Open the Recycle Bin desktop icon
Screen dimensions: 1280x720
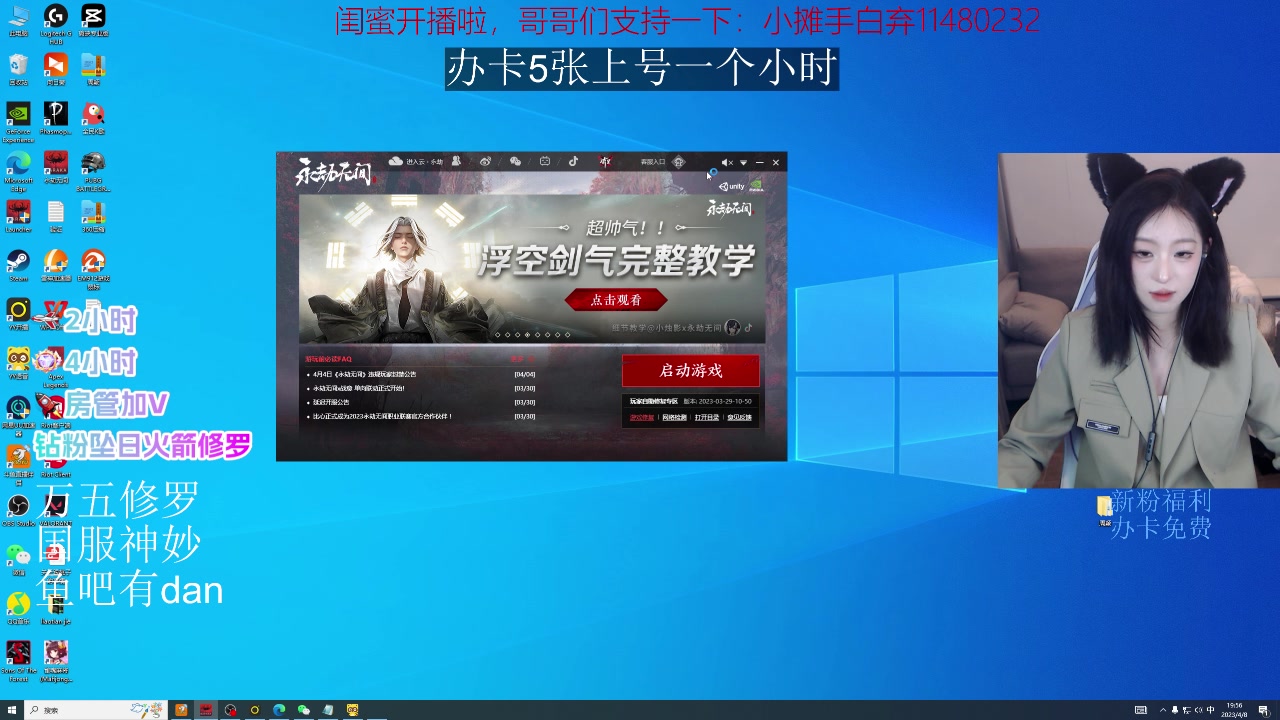pyautogui.click(x=18, y=70)
